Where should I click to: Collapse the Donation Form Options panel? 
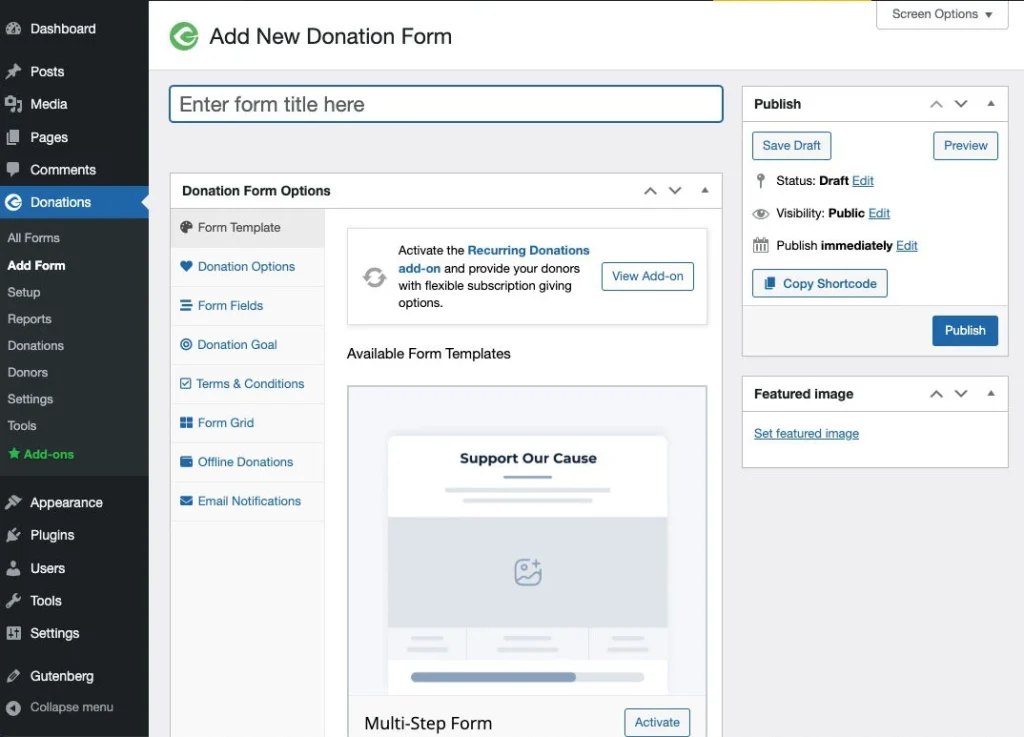click(x=705, y=190)
